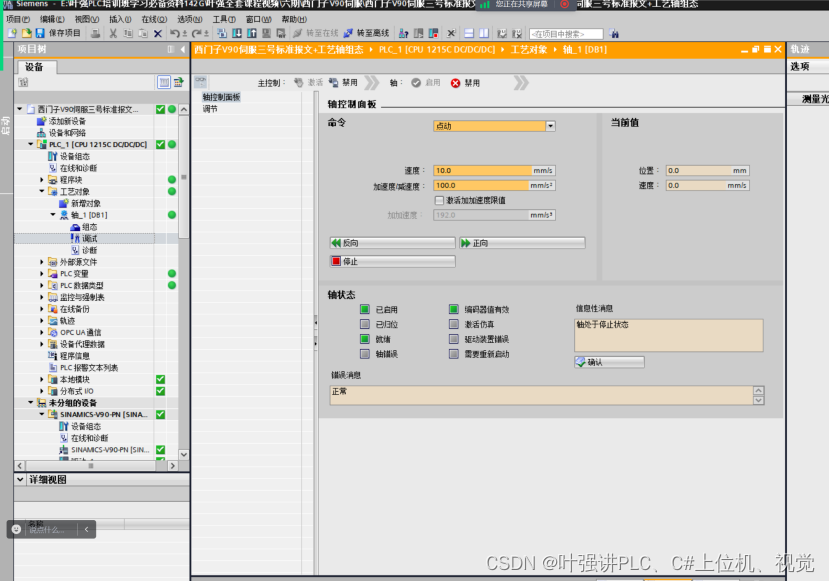Screen dimensions: 830x582
Task: Click the Open project toolbar icon
Action: pos(26,33)
